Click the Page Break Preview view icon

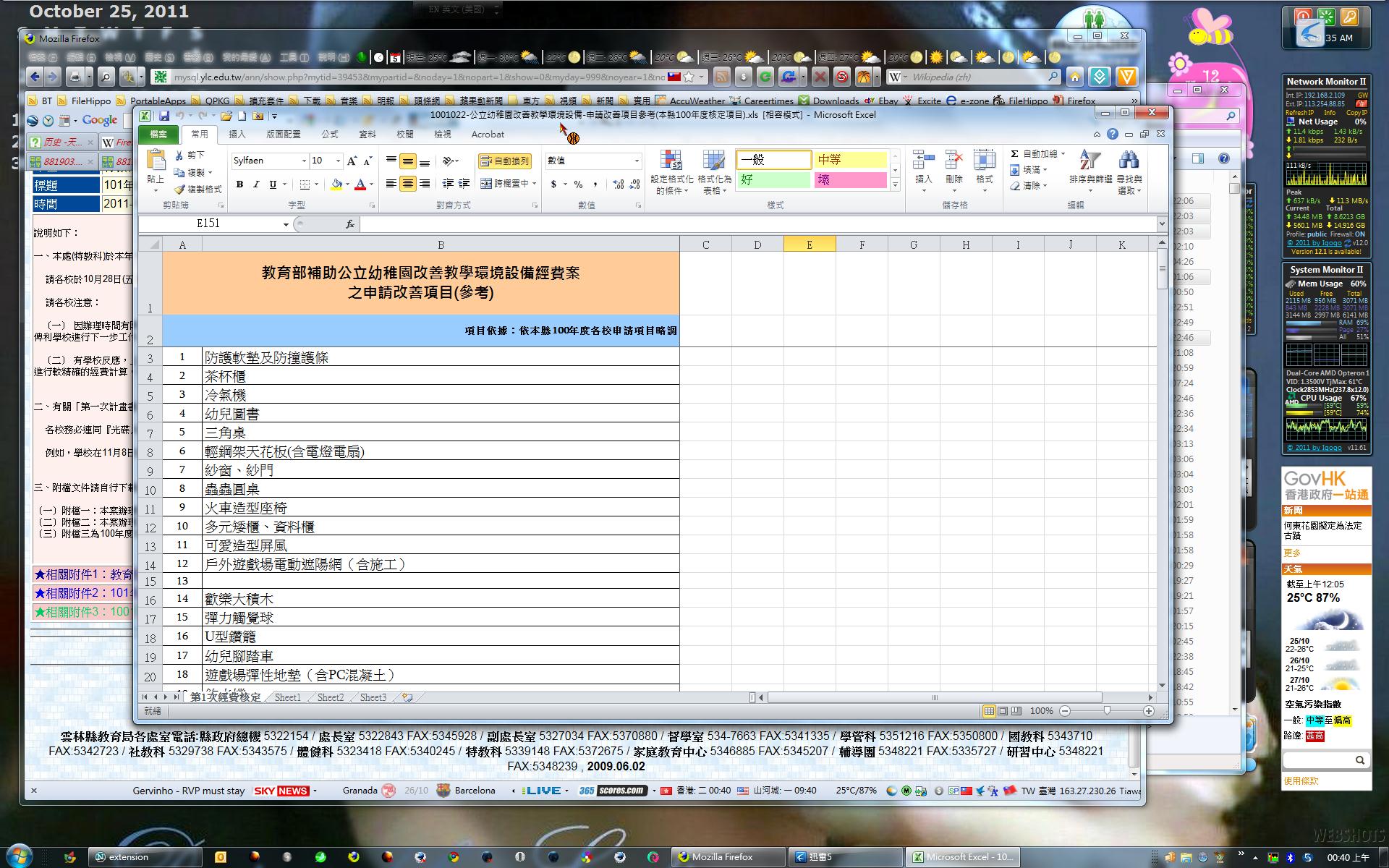click(1016, 711)
